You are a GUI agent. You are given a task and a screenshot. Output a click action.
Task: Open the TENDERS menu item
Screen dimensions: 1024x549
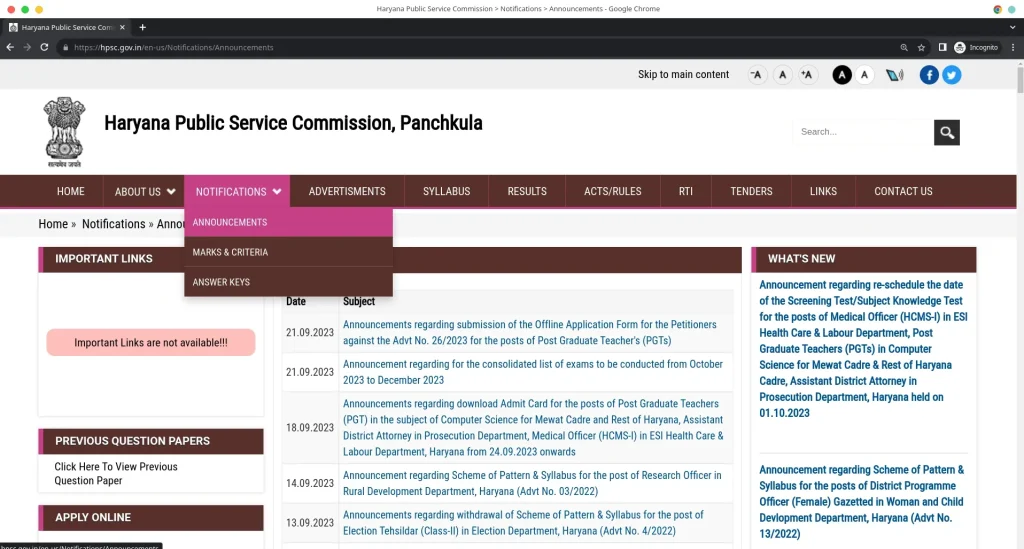coord(751,191)
